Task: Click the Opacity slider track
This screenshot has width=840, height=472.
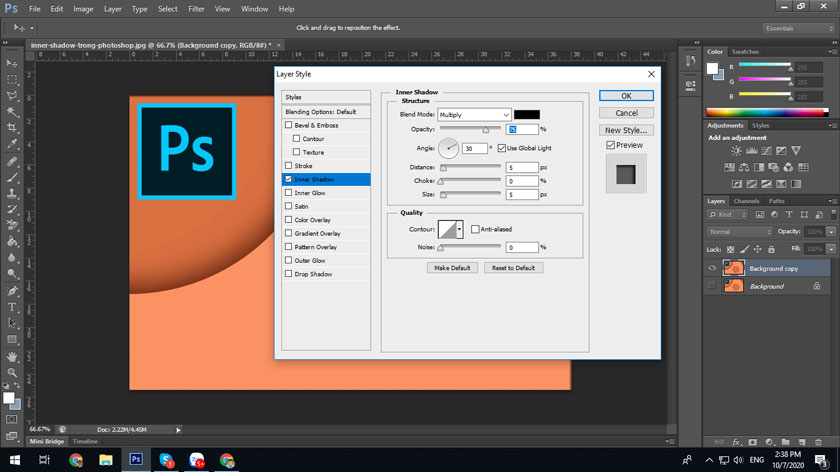Action: (x=470, y=129)
